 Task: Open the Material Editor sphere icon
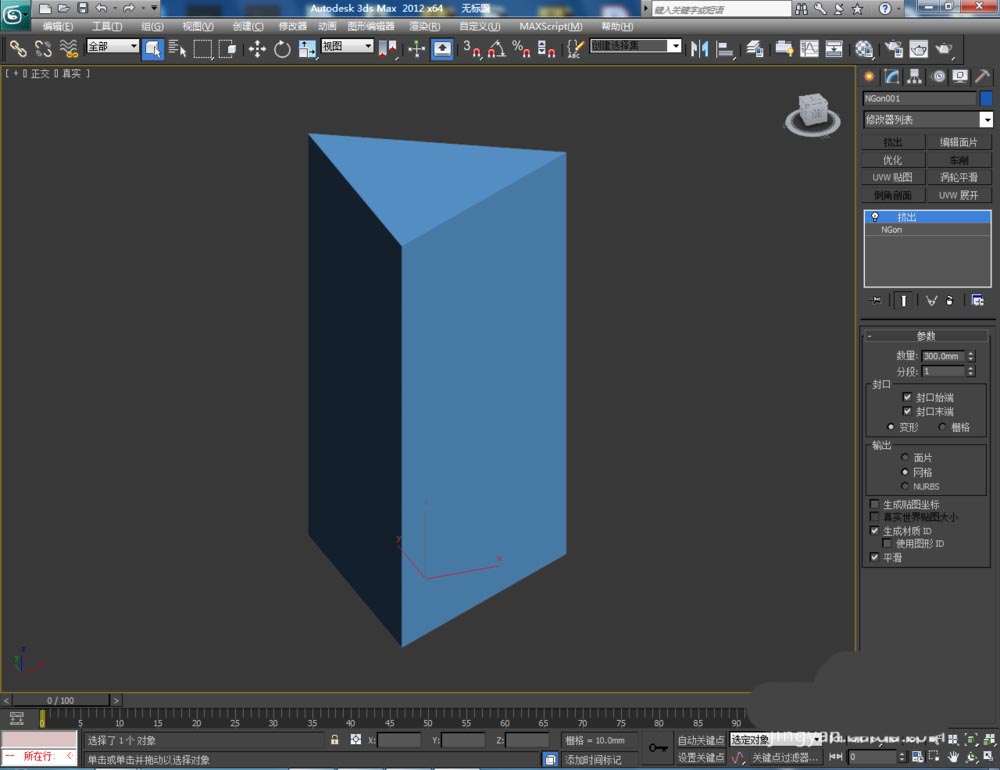[864, 48]
